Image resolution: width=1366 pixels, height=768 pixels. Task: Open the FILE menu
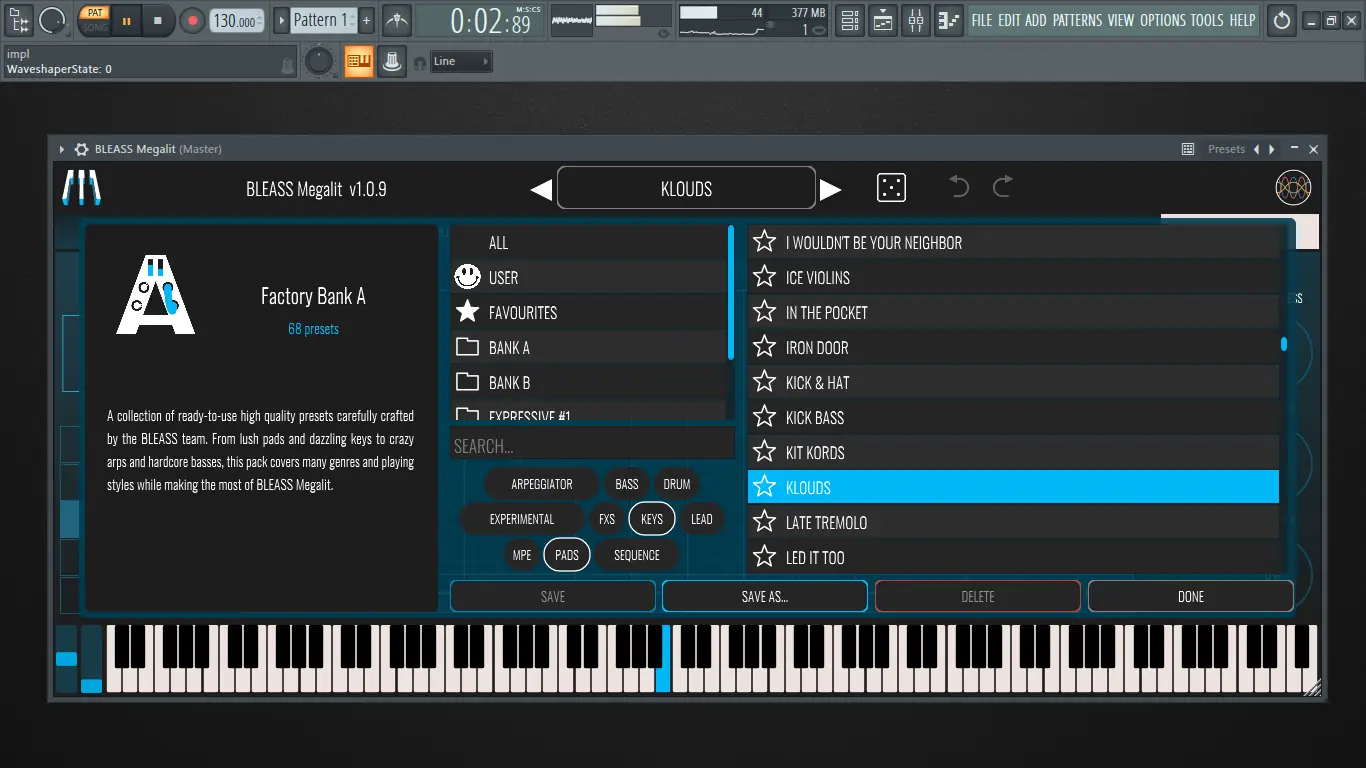click(982, 20)
